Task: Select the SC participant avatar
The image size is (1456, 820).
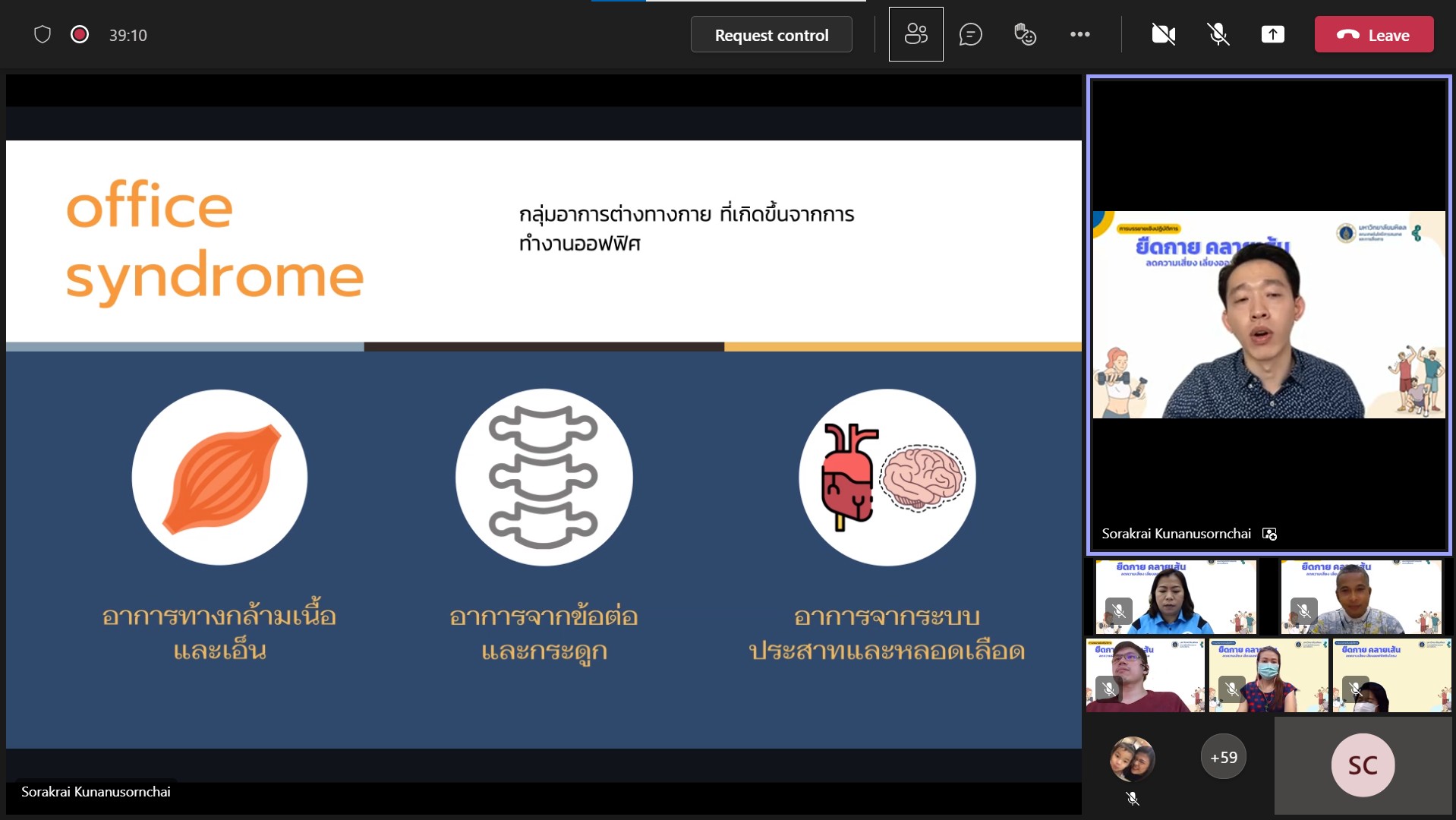Action: 1362,765
